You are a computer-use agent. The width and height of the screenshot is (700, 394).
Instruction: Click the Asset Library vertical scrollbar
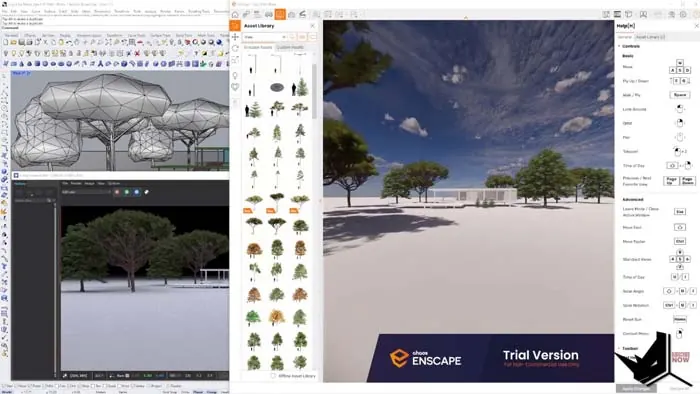coord(314,91)
